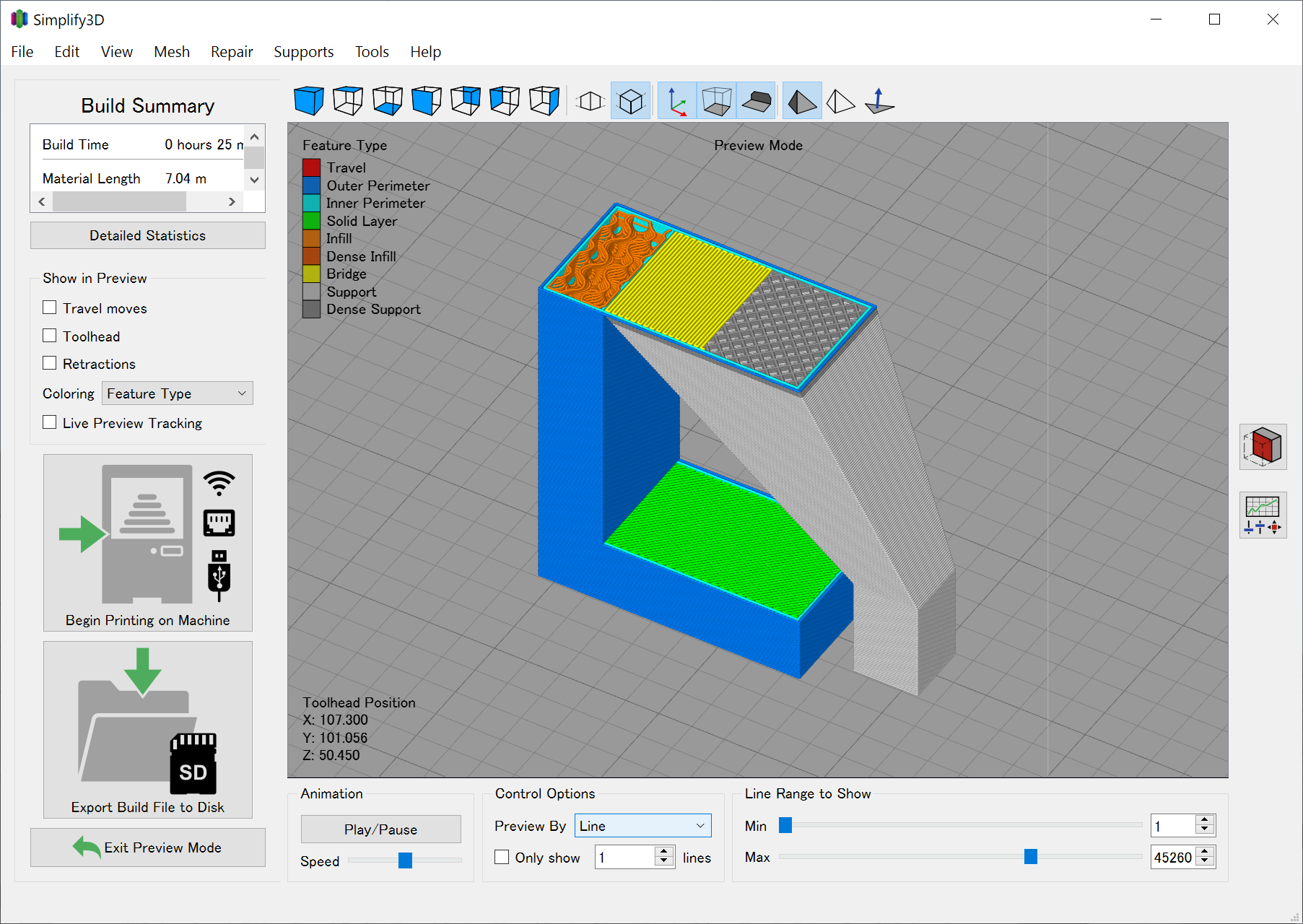The height and width of the screenshot is (924, 1303).
Task: Open the Tools menu
Action: (x=372, y=52)
